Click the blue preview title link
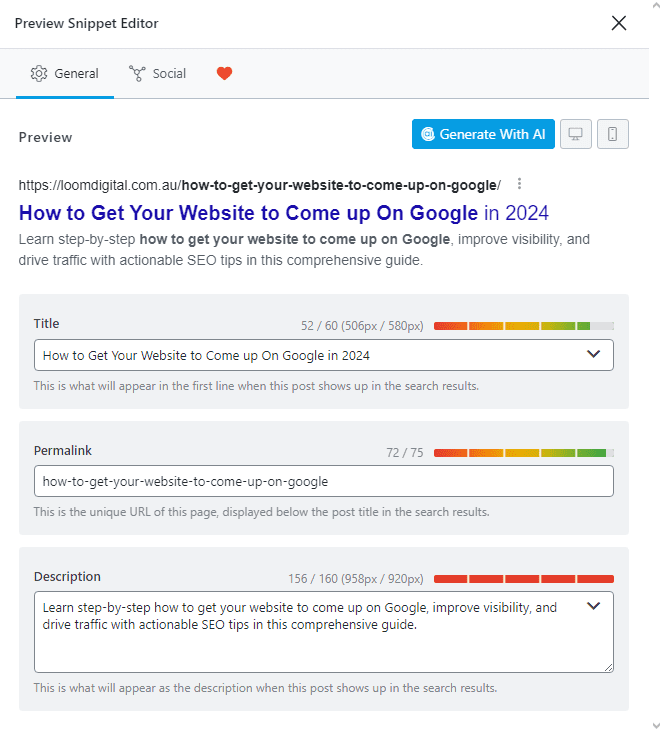 point(283,213)
